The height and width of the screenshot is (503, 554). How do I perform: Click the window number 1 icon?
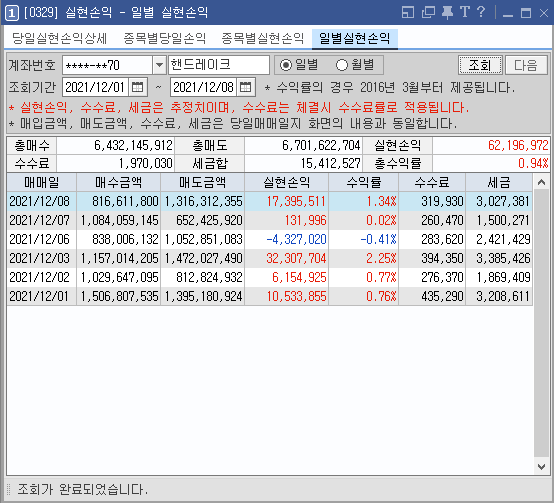coord(12,13)
